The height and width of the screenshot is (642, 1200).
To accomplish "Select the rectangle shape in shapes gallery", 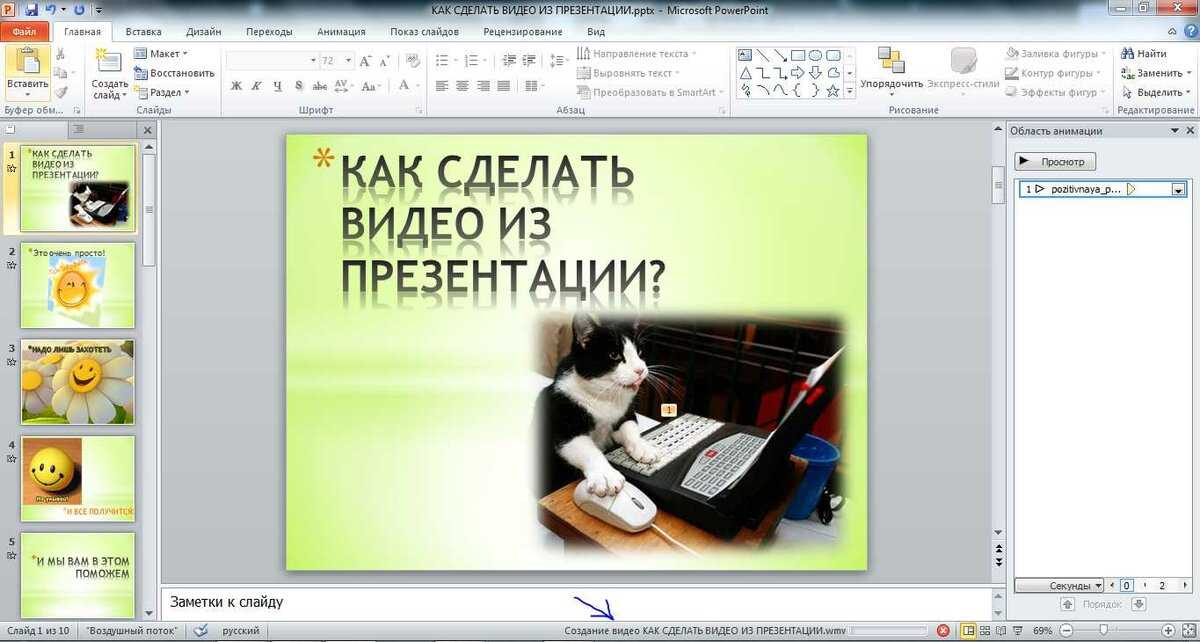I will tap(798, 55).
